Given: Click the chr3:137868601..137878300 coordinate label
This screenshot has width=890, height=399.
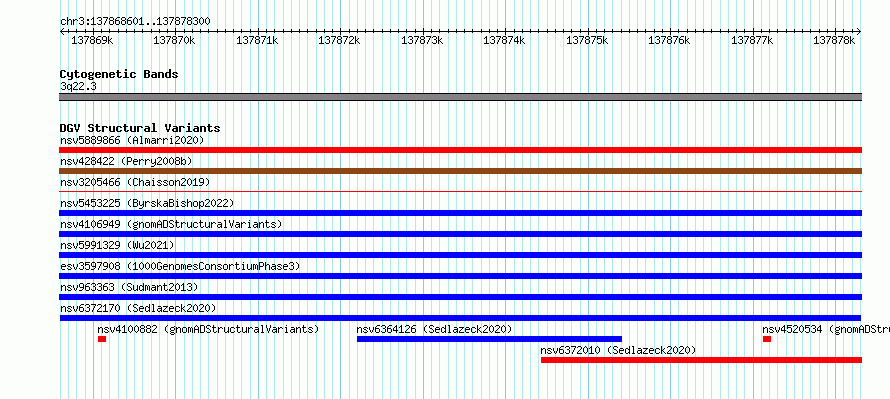Looking at the screenshot, I should (x=135, y=22).
